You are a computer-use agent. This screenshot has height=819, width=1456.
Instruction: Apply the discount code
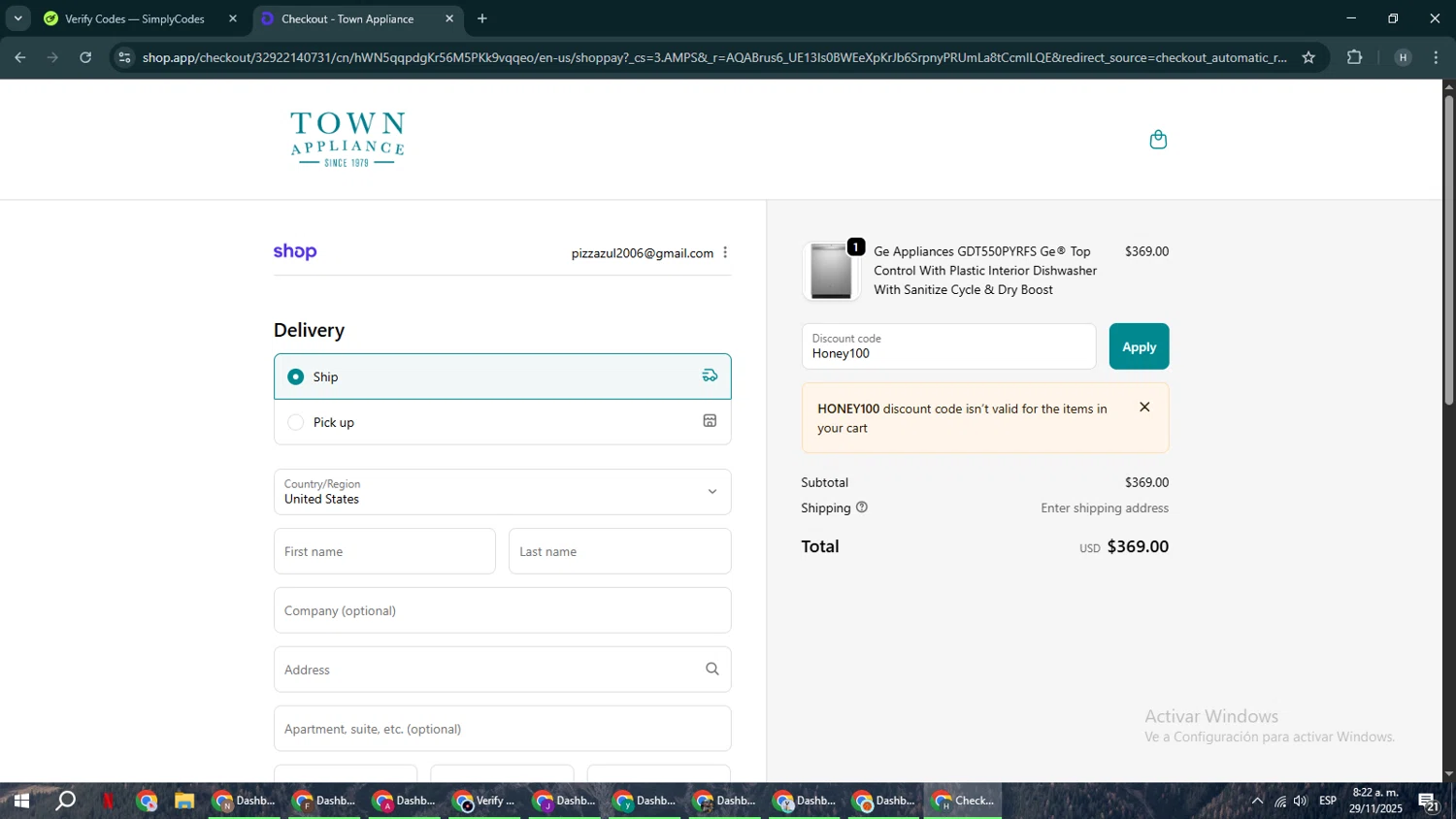pyautogui.click(x=1140, y=346)
